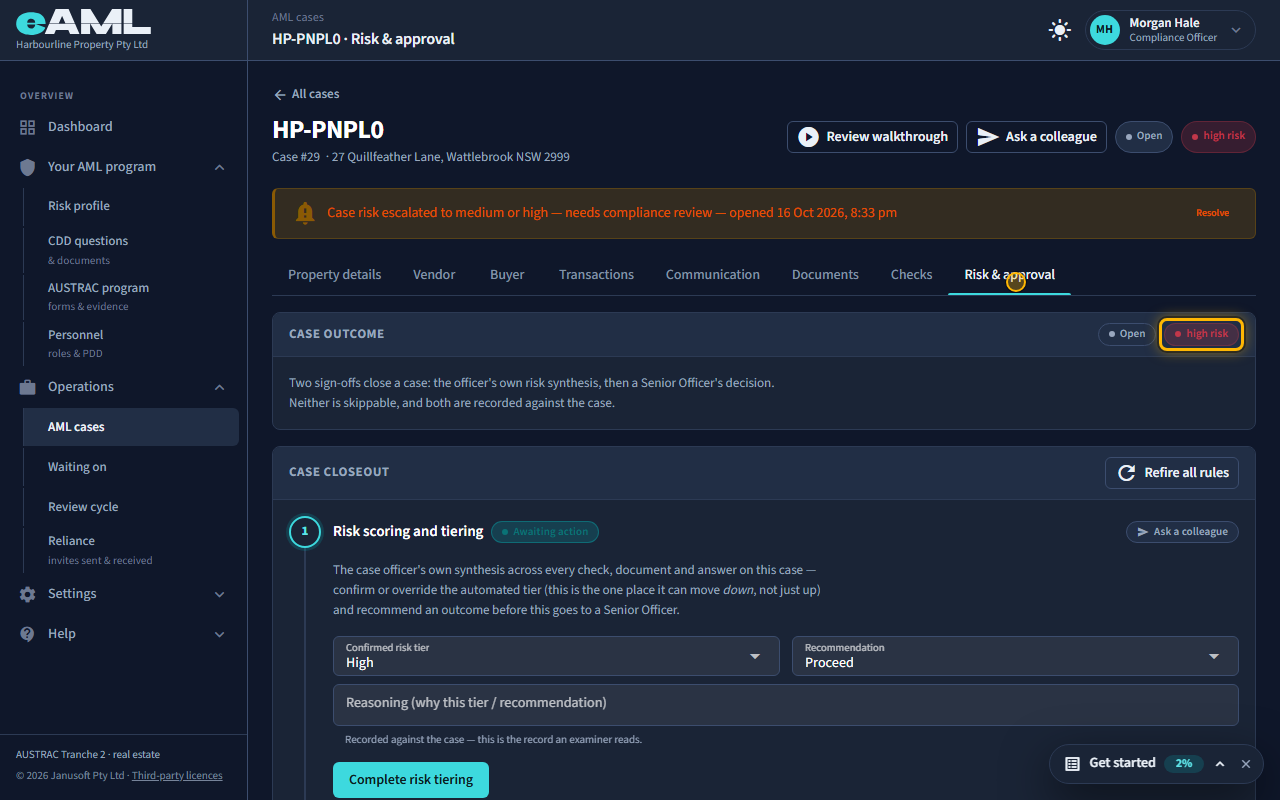Click the eAML logo

pyautogui.click(x=83, y=24)
